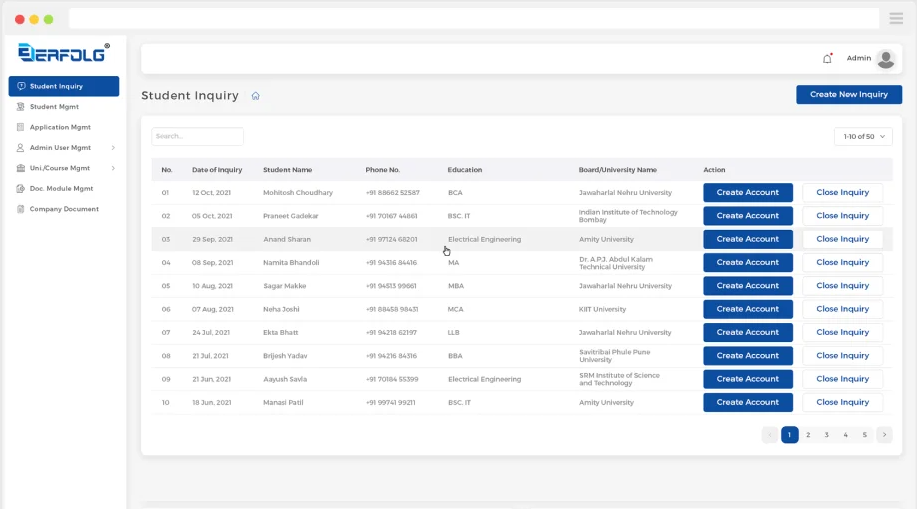Go to pagination page 3

(x=827, y=435)
